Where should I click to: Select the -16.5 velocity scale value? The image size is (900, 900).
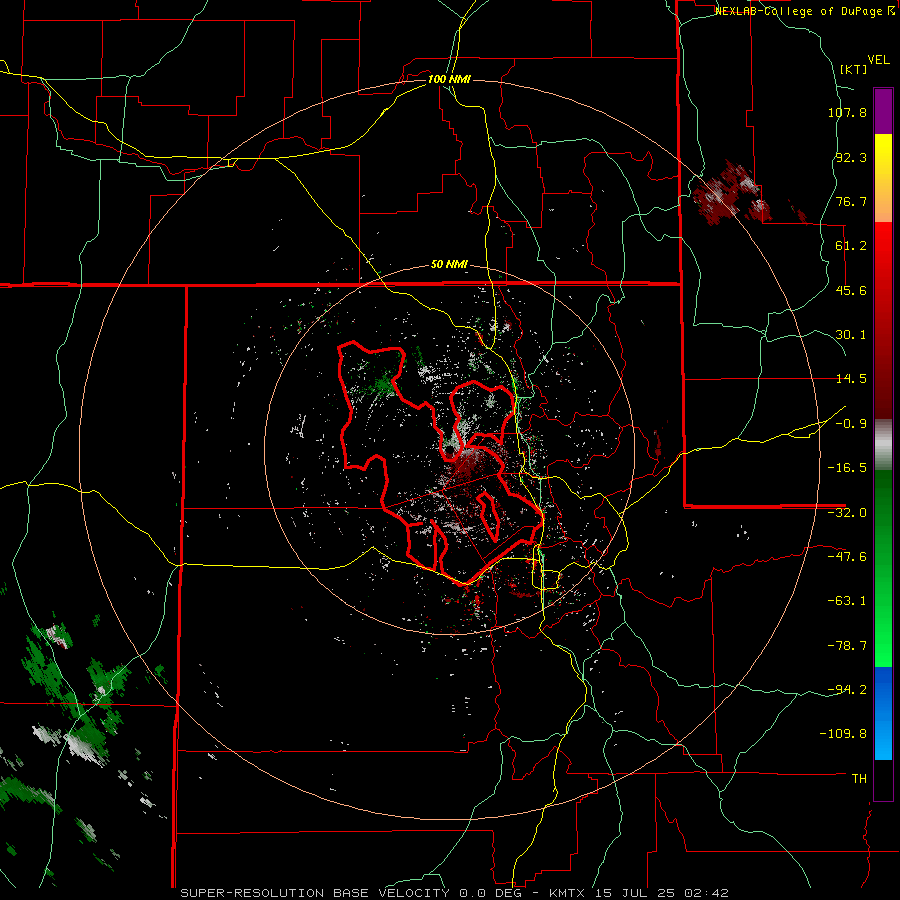(x=847, y=468)
